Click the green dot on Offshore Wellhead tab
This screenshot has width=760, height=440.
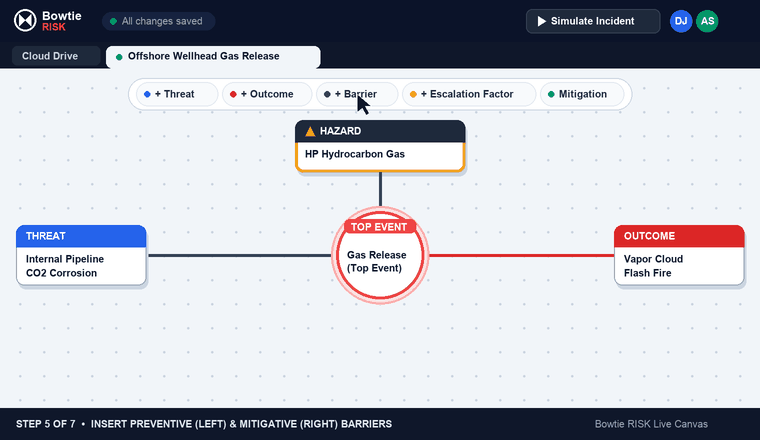(119, 57)
